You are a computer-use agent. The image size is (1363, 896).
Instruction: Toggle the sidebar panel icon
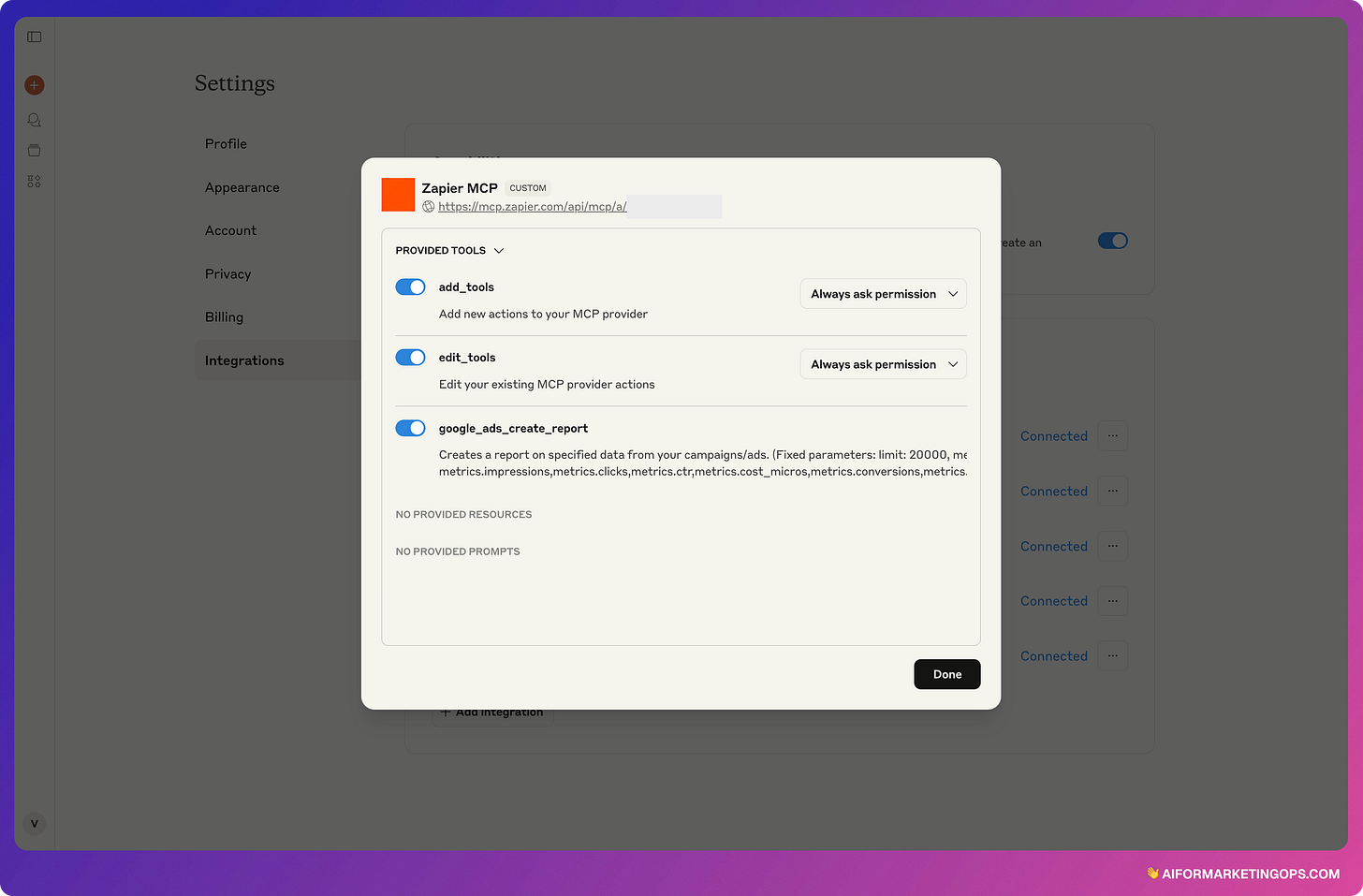click(x=35, y=37)
